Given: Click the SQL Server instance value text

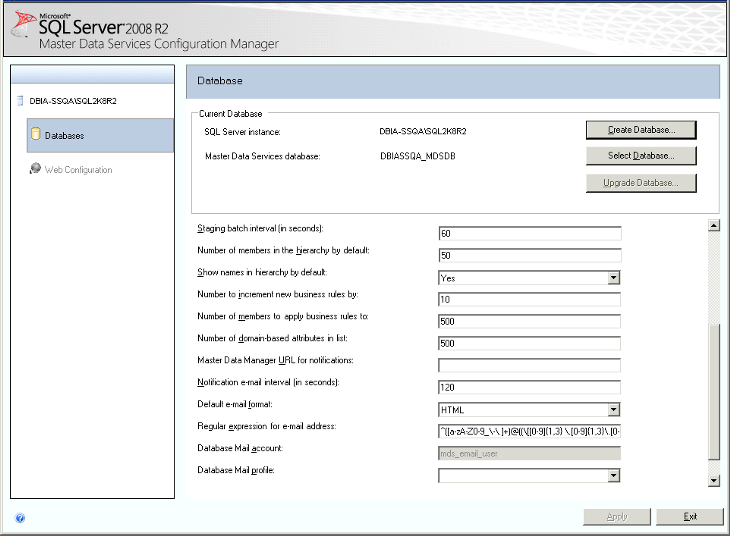Looking at the screenshot, I should pos(423,131).
